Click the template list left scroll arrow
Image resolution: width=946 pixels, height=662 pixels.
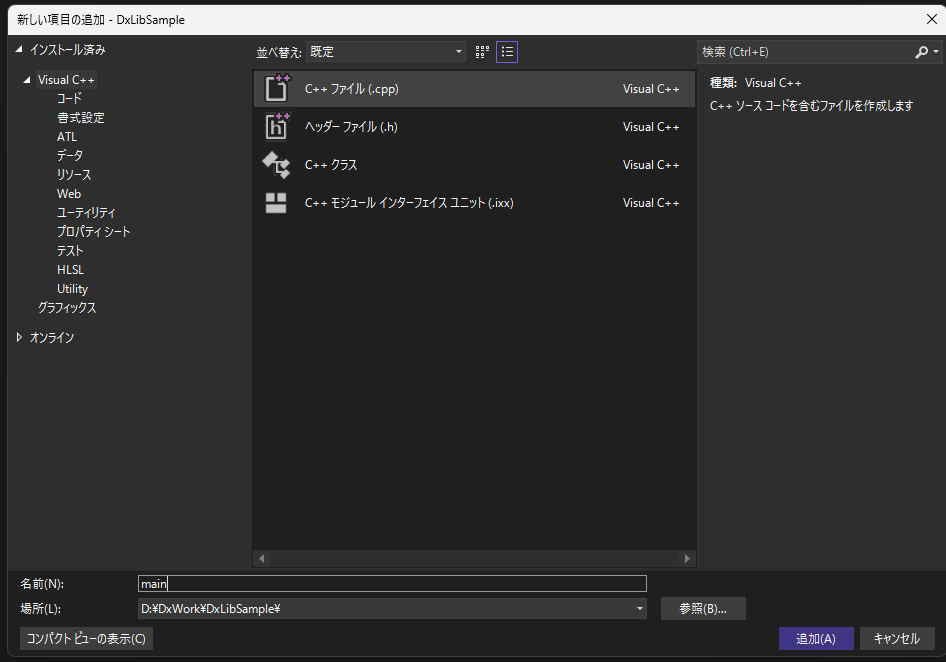(x=261, y=559)
